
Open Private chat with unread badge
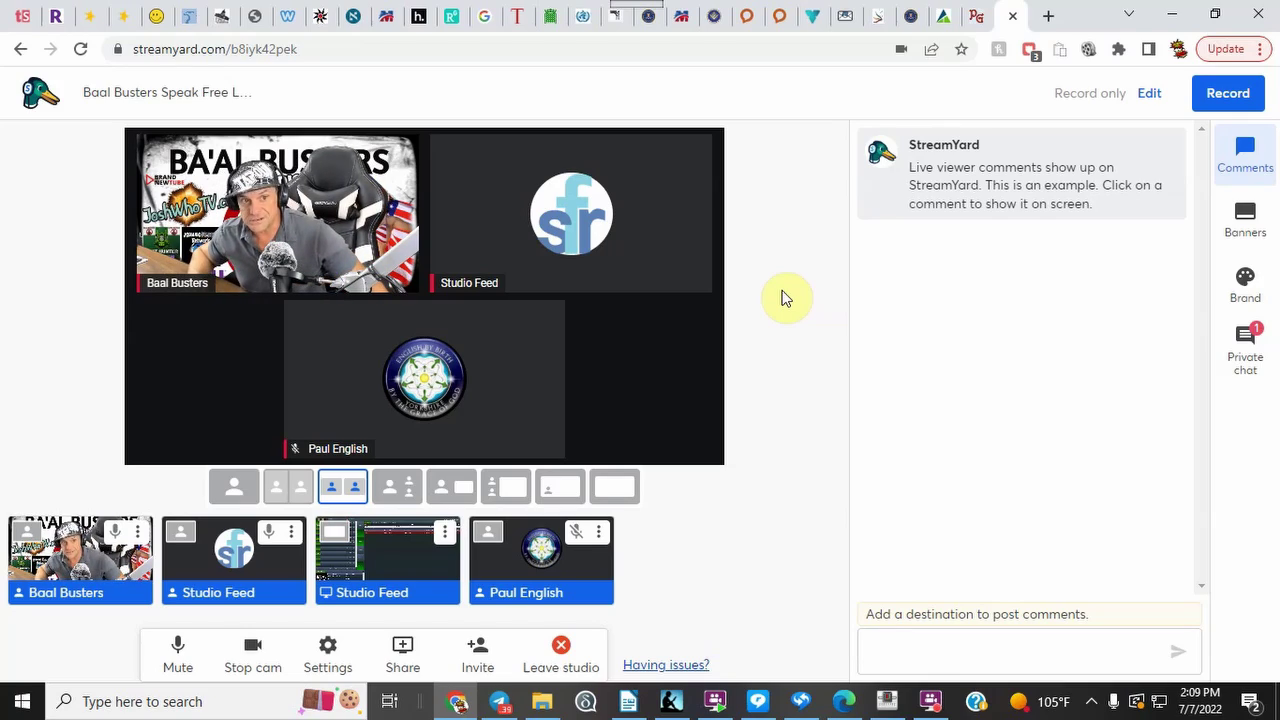pyautogui.click(x=1244, y=349)
